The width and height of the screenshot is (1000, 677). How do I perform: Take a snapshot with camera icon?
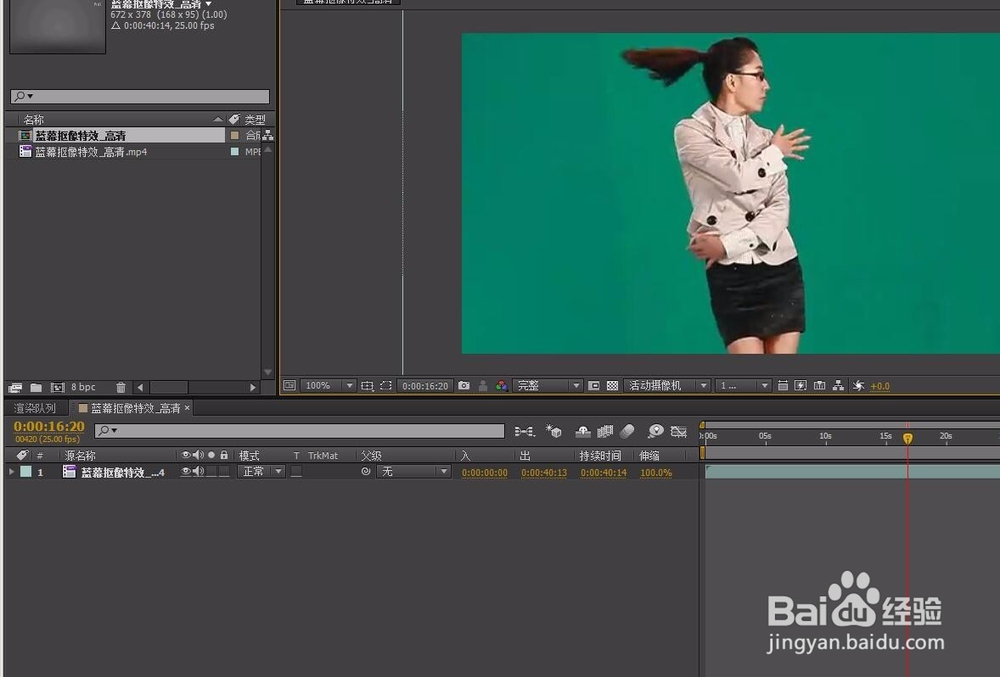point(464,386)
